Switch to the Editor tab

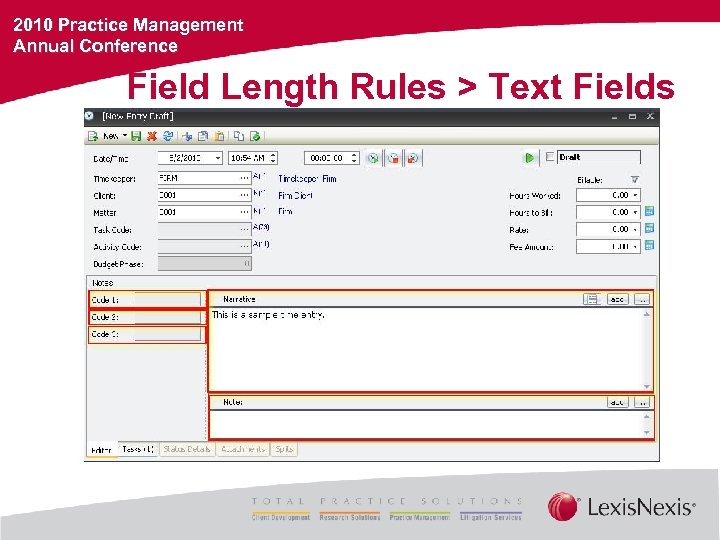101,450
